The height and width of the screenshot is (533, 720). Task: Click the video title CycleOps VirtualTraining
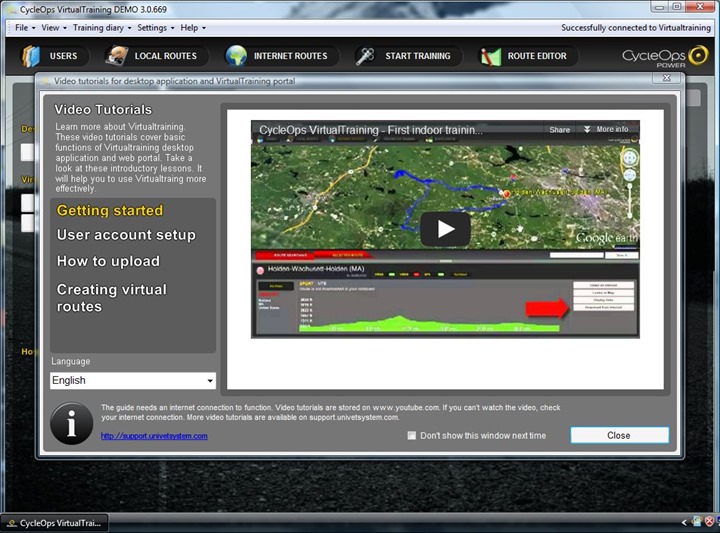(371, 130)
